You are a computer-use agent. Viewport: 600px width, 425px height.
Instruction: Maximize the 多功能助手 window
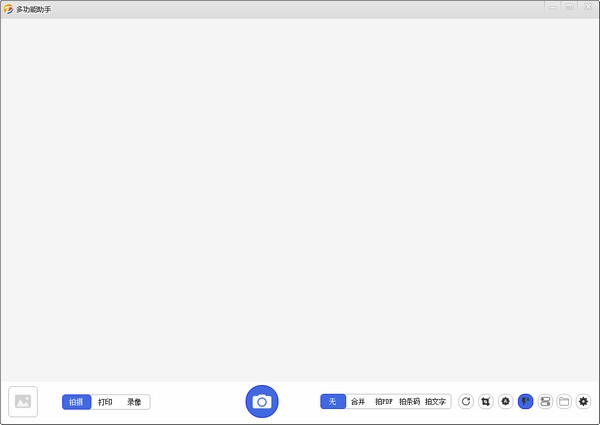tap(570, 7)
